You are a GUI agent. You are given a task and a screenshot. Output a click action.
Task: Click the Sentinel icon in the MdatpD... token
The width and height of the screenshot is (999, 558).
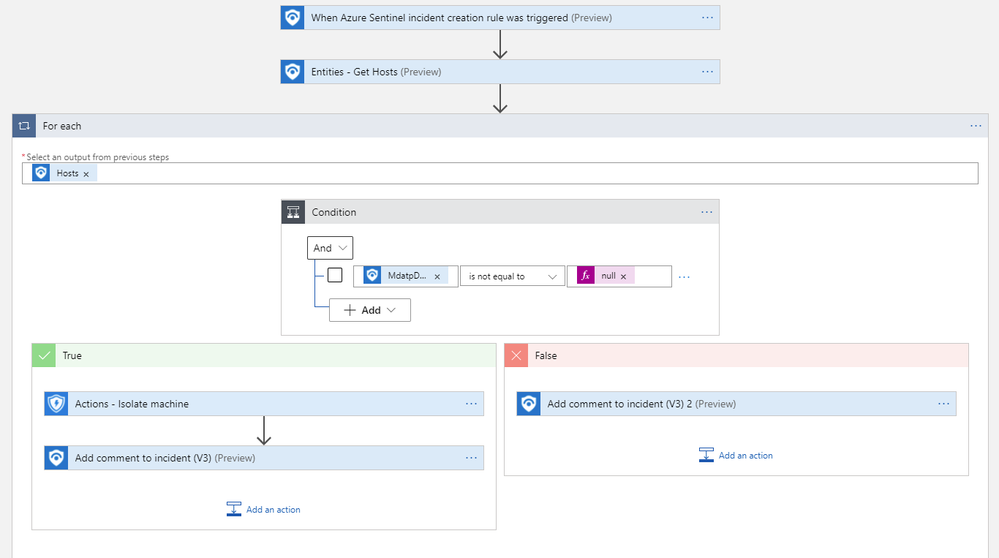(372, 276)
